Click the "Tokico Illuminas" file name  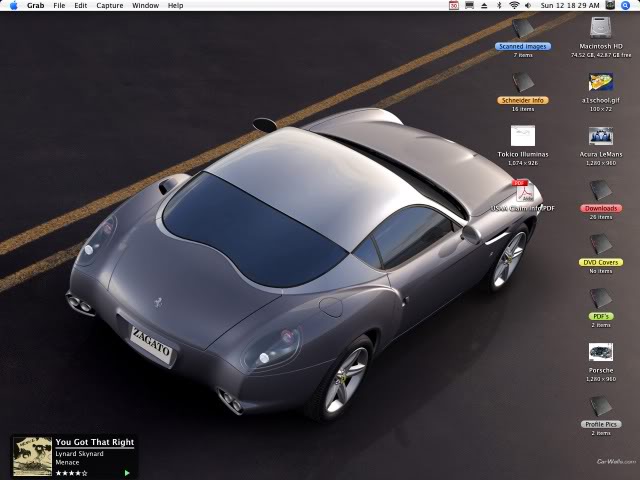pos(523,154)
